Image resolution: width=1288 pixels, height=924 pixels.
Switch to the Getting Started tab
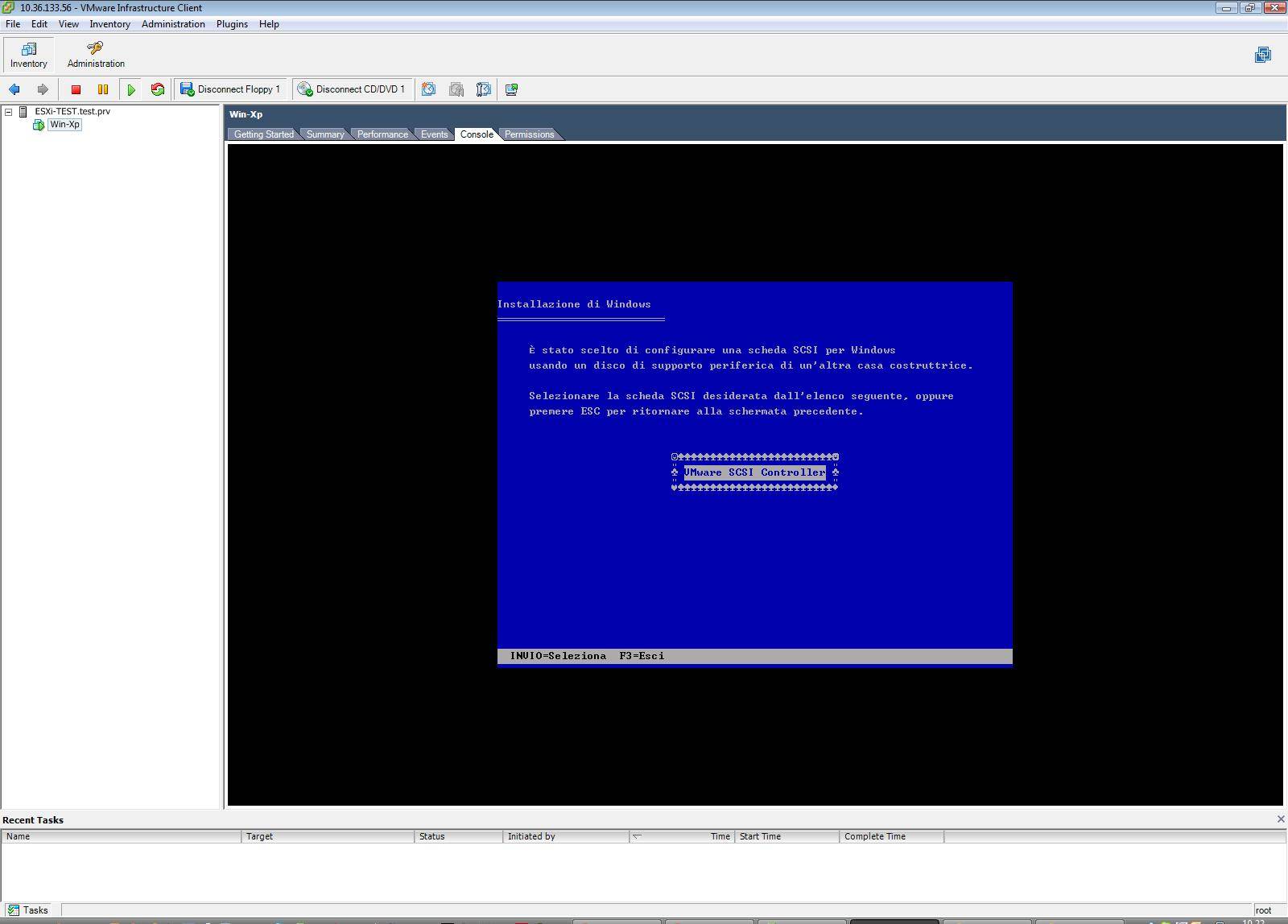click(264, 134)
